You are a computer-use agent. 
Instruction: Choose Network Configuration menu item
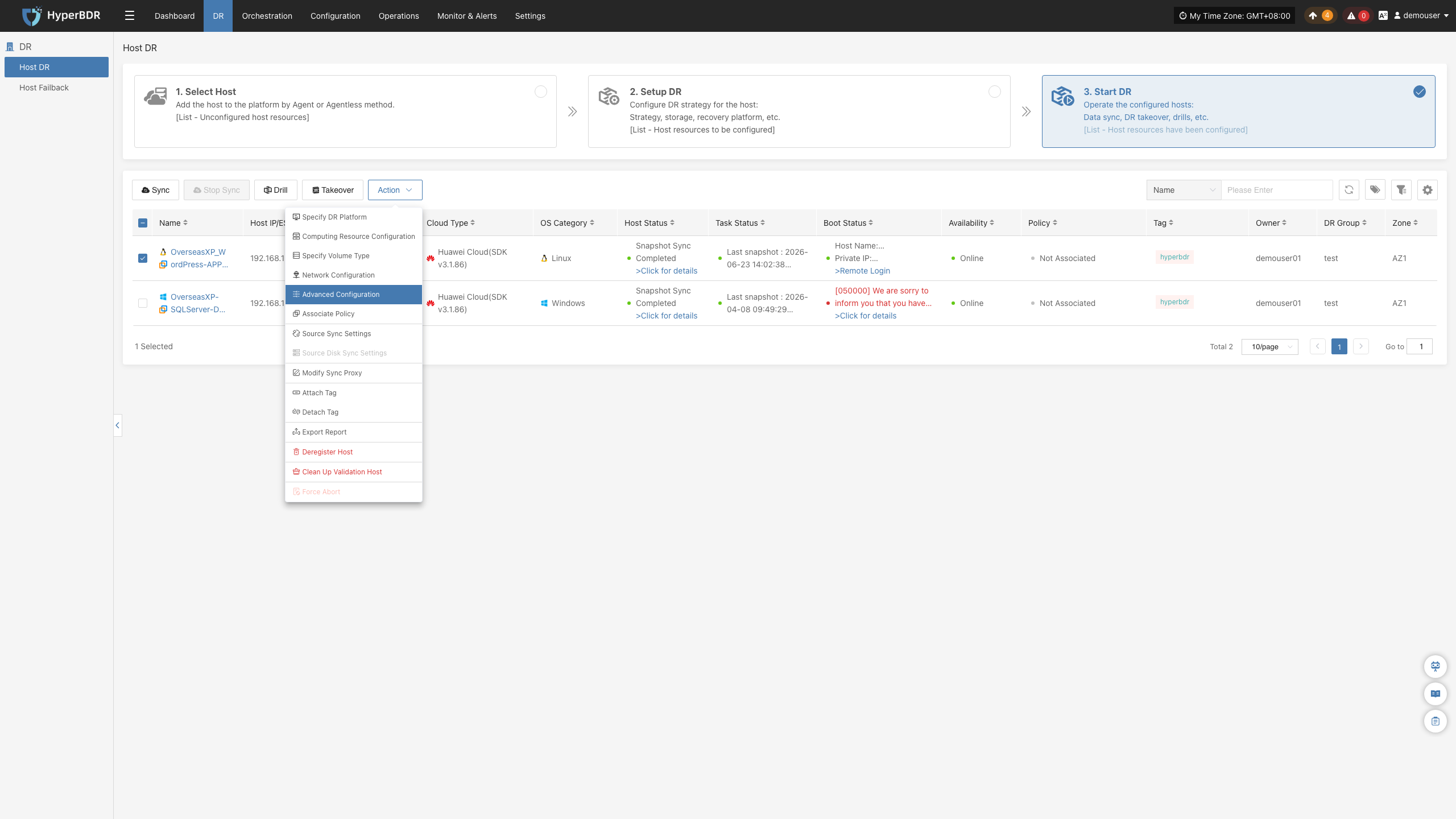[x=353, y=275]
